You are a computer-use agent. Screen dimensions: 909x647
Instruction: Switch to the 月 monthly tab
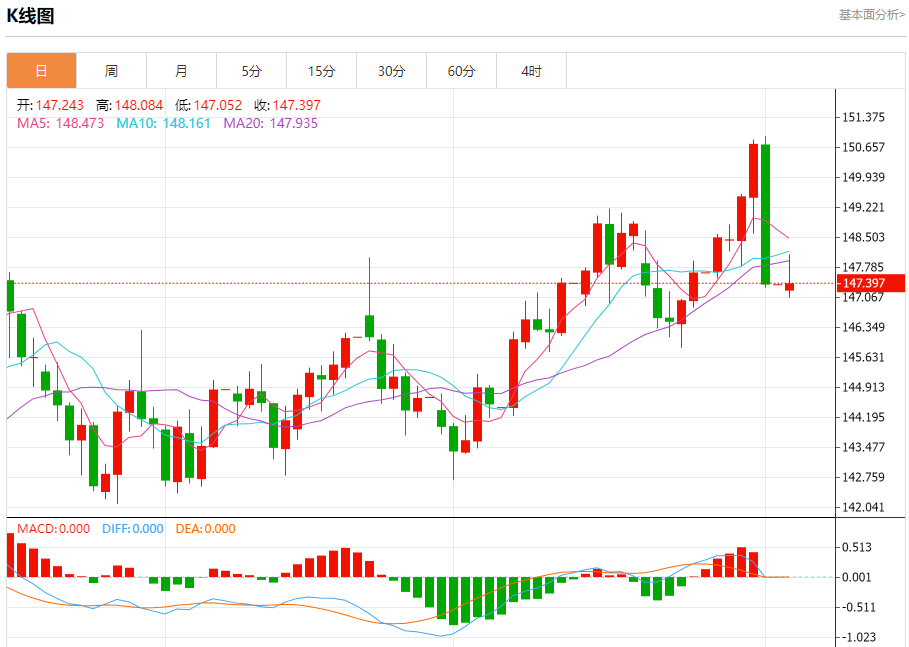[181, 71]
